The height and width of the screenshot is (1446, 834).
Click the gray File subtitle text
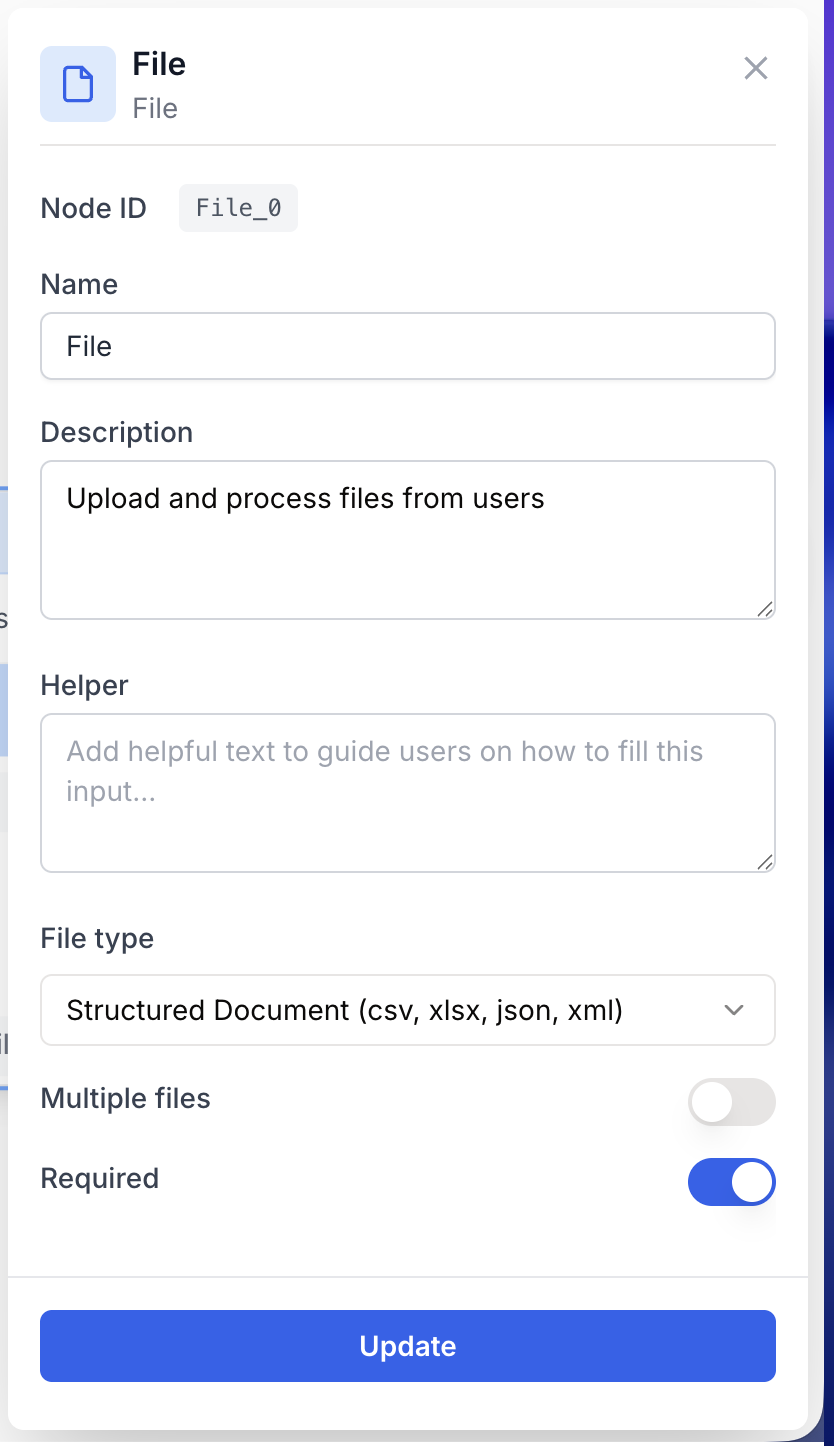[155, 108]
